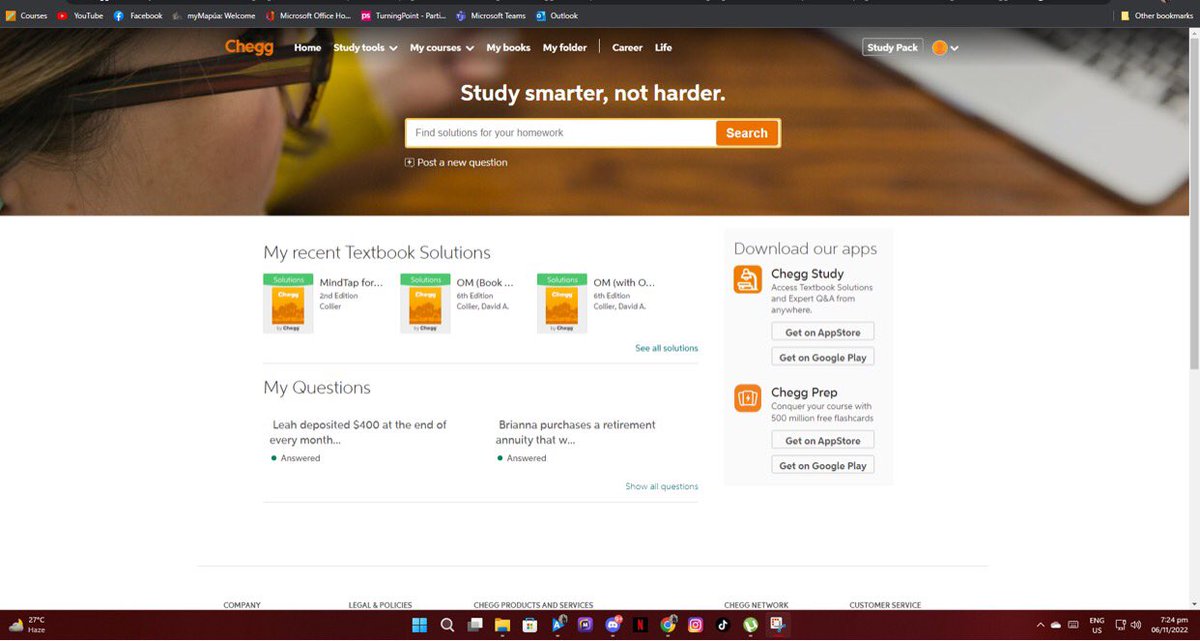Open the Facebook bookmark
Viewport: 1200px width, 641px height.
(138, 16)
